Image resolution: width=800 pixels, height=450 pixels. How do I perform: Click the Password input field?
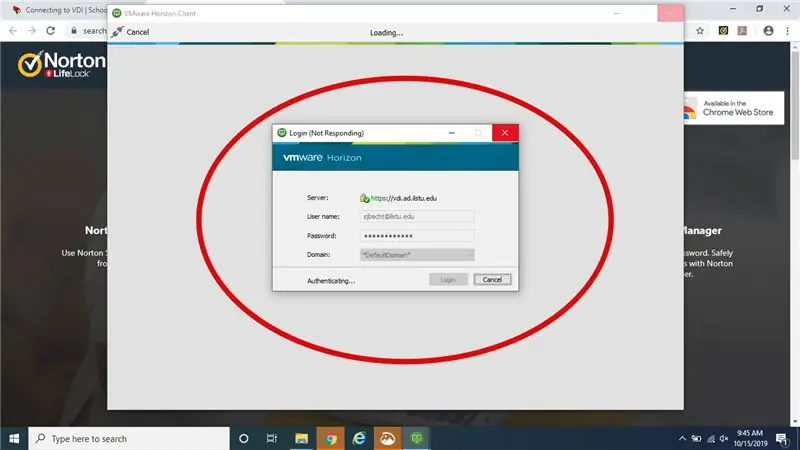point(417,236)
